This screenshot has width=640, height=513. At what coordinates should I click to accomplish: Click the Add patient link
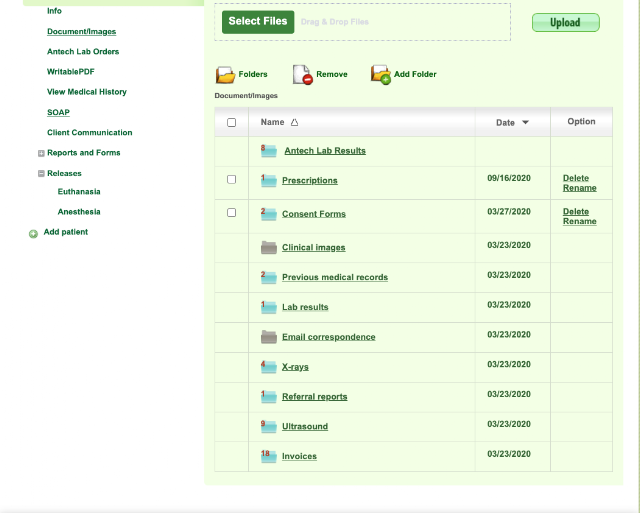coord(66,232)
